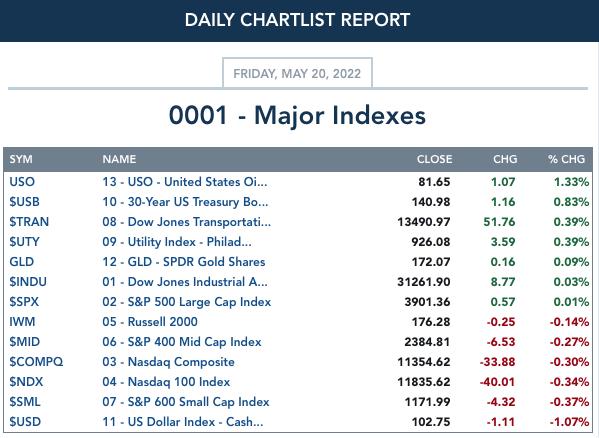Sort table by CLOSE column header

tap(434, 159)
